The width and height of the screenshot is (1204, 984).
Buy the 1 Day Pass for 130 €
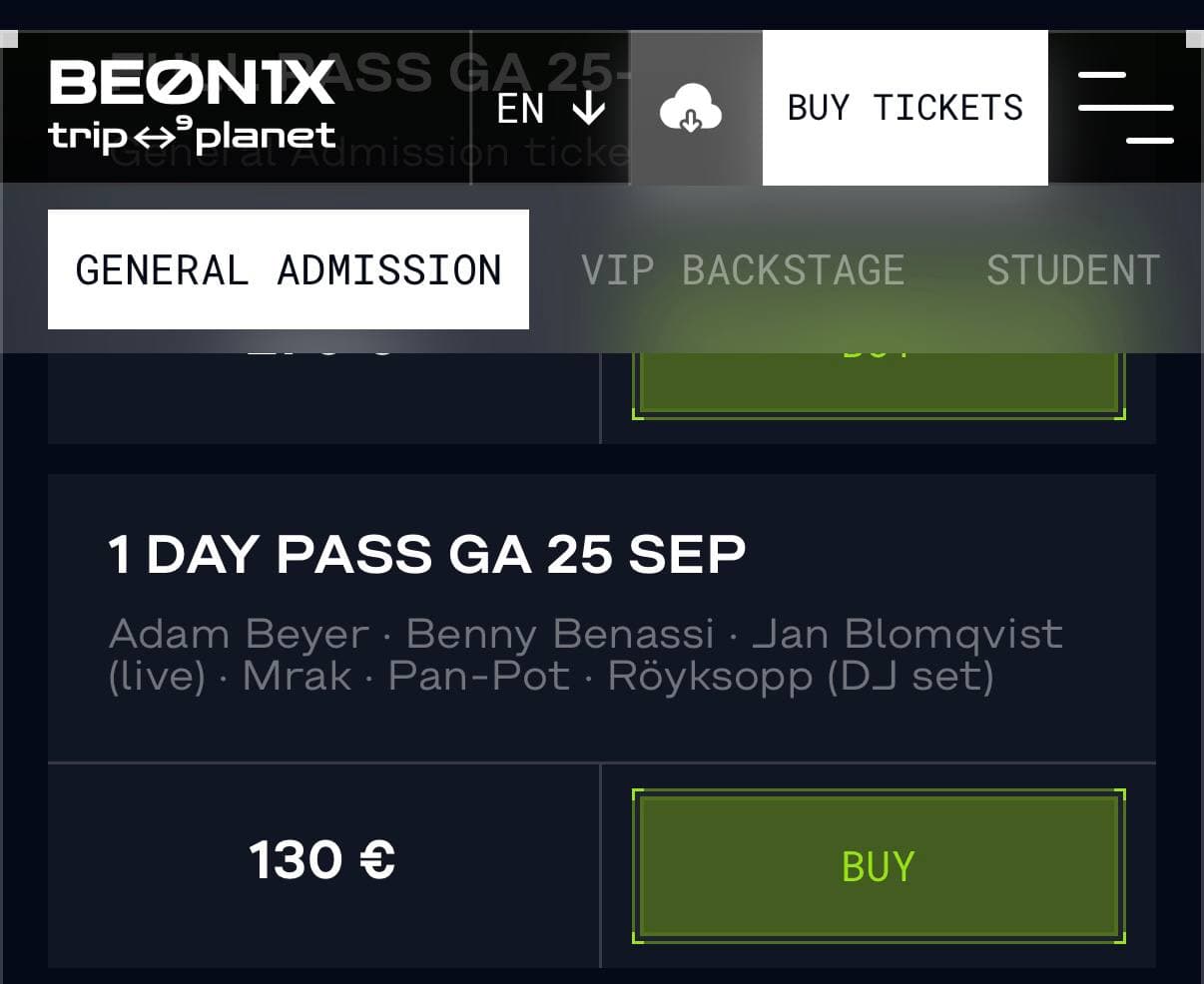879,866
